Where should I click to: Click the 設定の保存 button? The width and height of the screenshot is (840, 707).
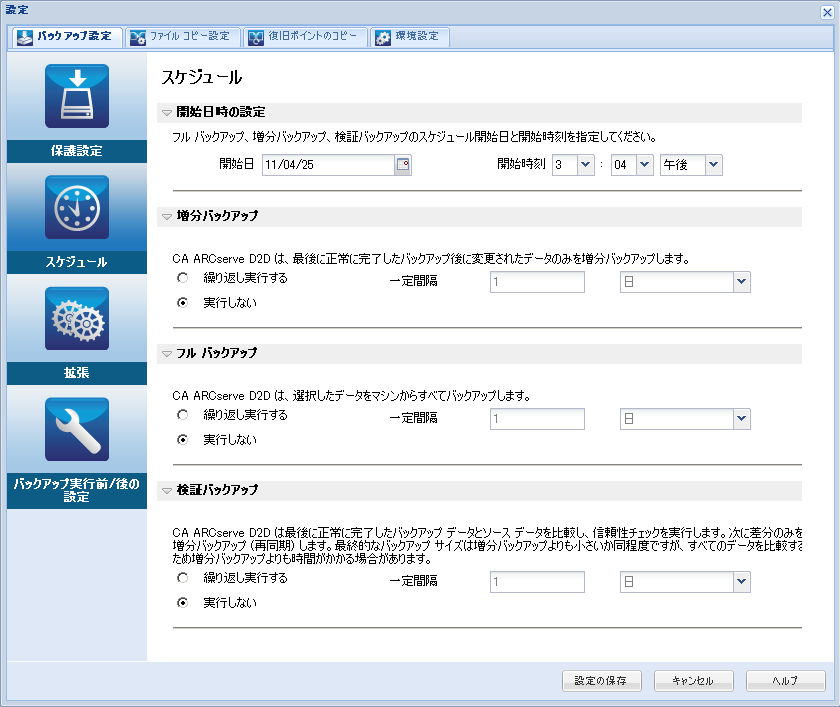601,680
